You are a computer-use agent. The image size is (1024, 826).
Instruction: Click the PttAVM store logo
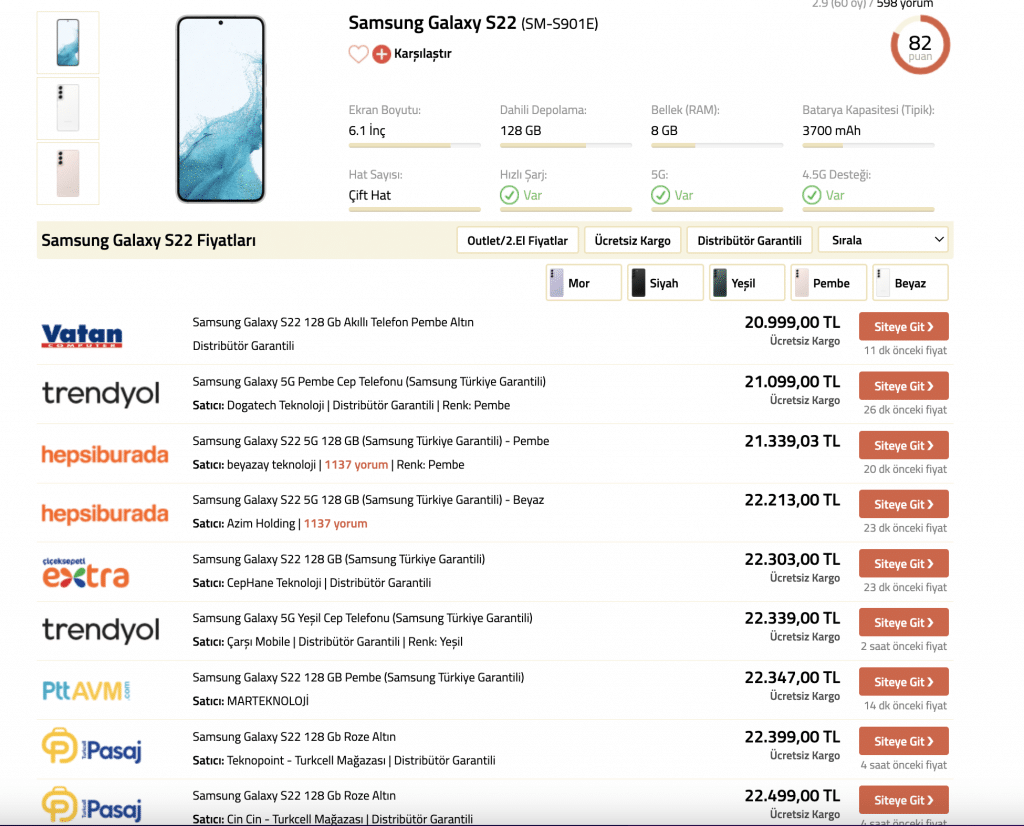[86, 690]
